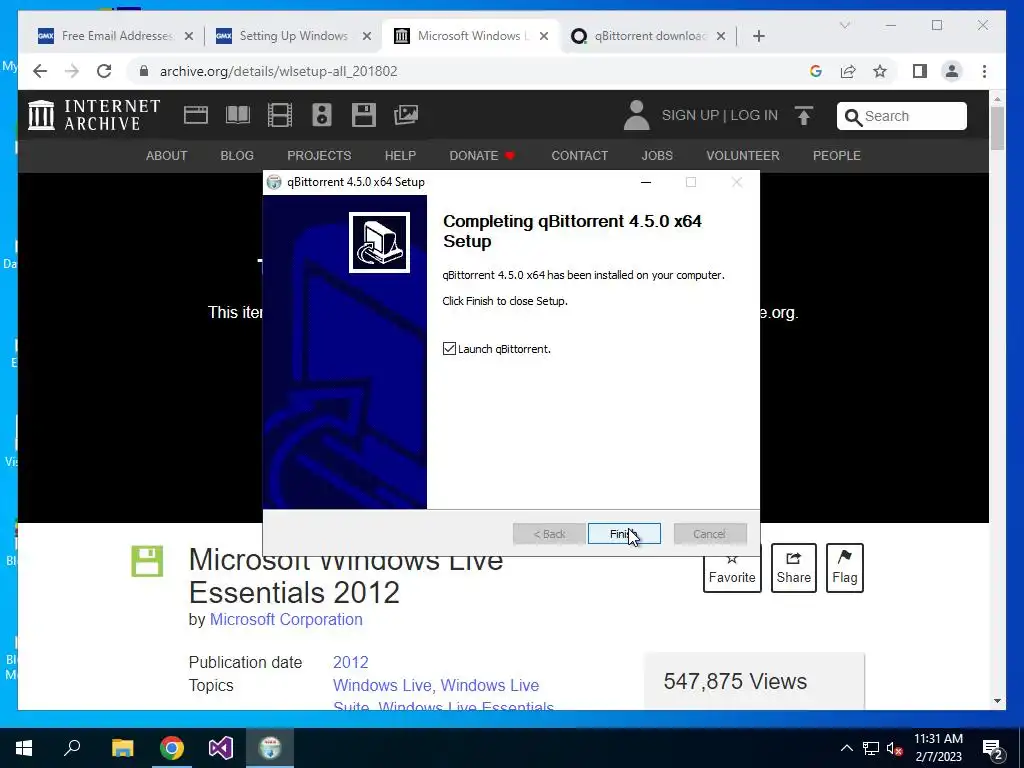Viewport: 1024px width, 768px height.
Task: Click the network tray icon
Action: [x=871, y=748]
